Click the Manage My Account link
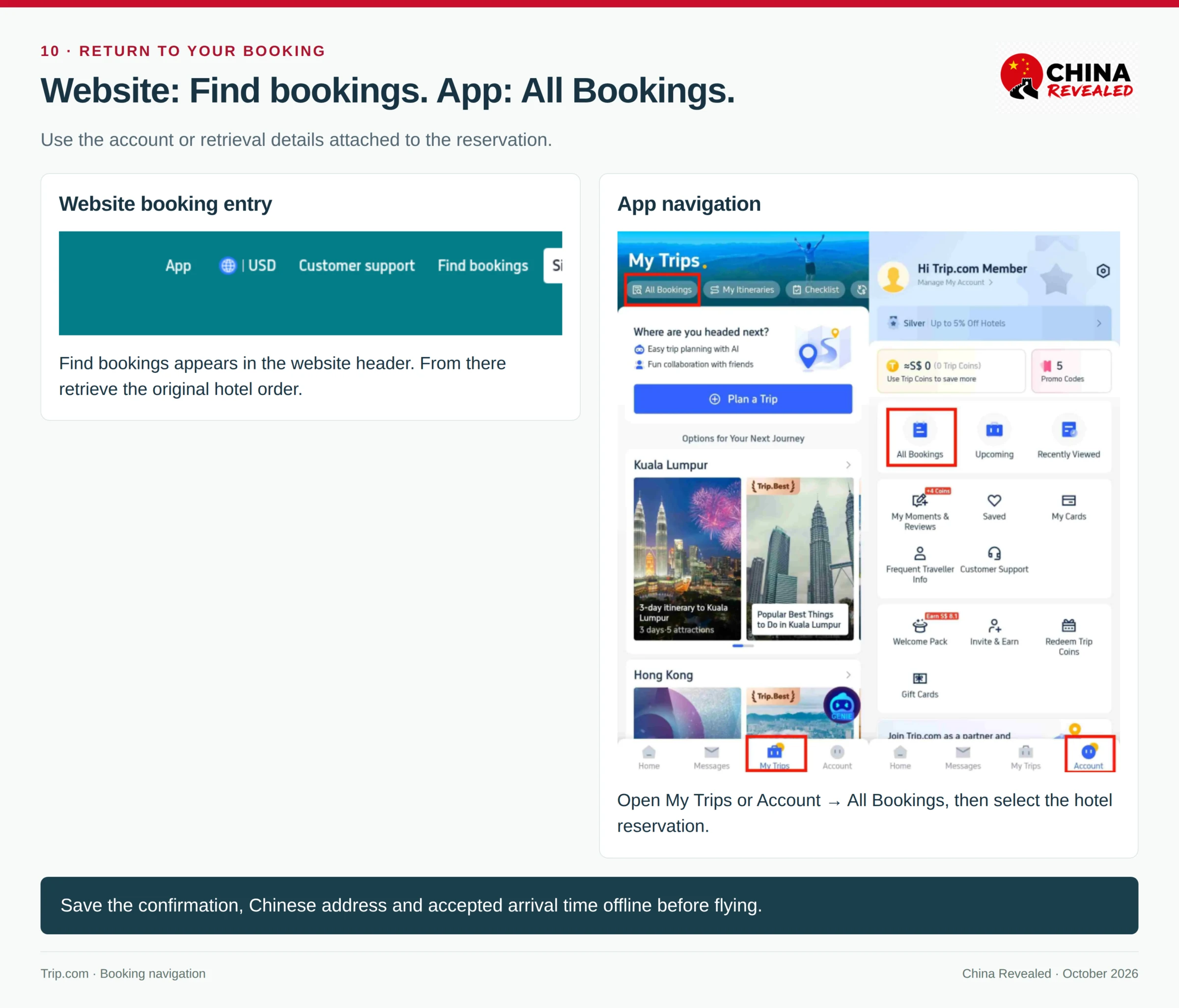1179x1008 pixels. [x=955, y=282]
